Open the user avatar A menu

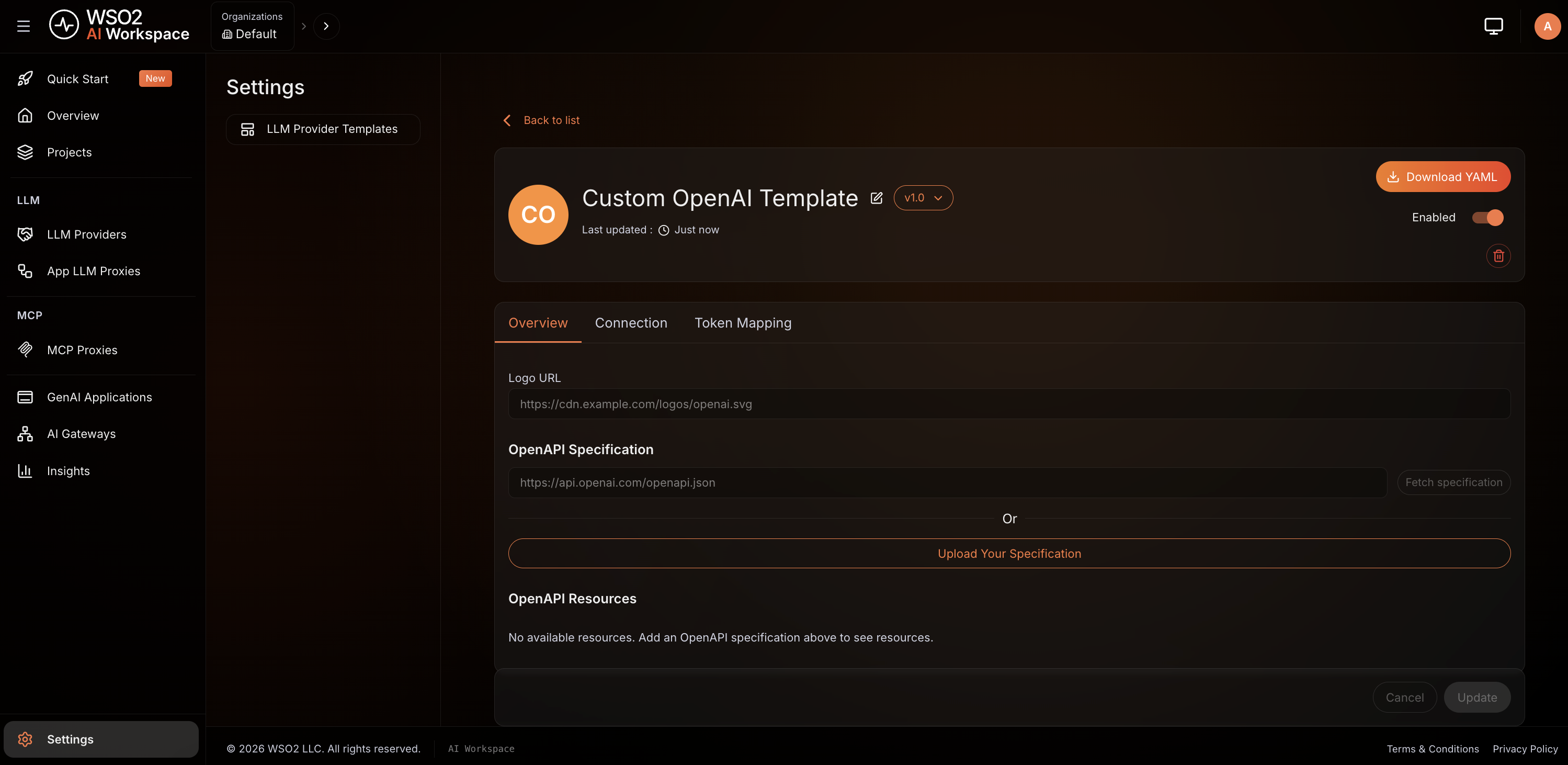tap(1547, 26)
